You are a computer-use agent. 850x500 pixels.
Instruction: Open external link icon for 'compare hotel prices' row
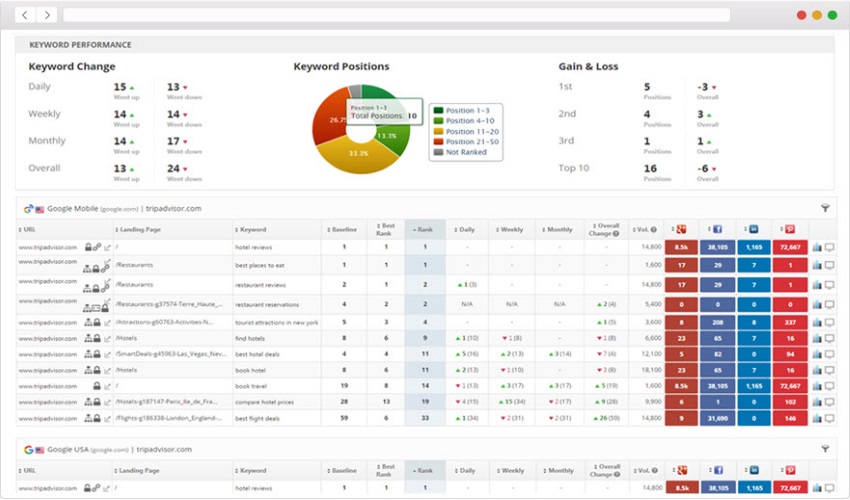coord(108,402)
